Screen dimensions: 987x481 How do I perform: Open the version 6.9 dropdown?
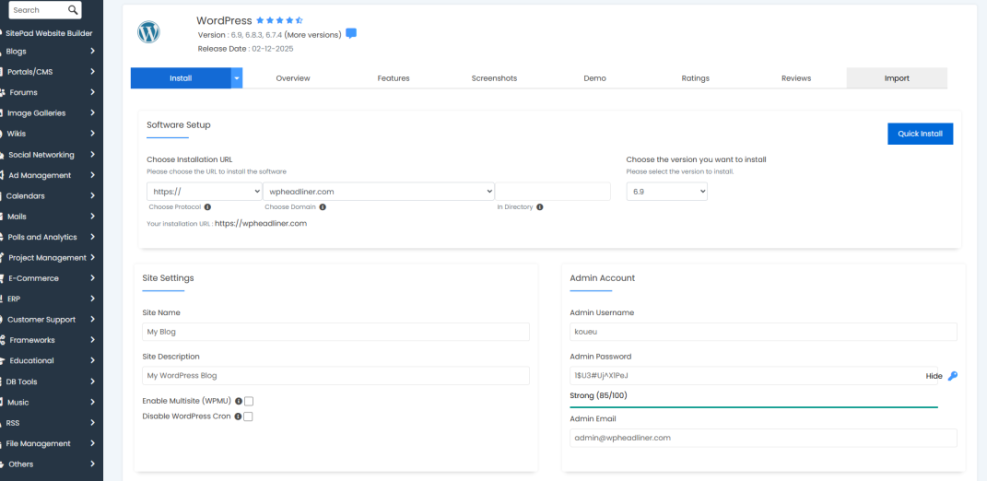tap(666, 191)
